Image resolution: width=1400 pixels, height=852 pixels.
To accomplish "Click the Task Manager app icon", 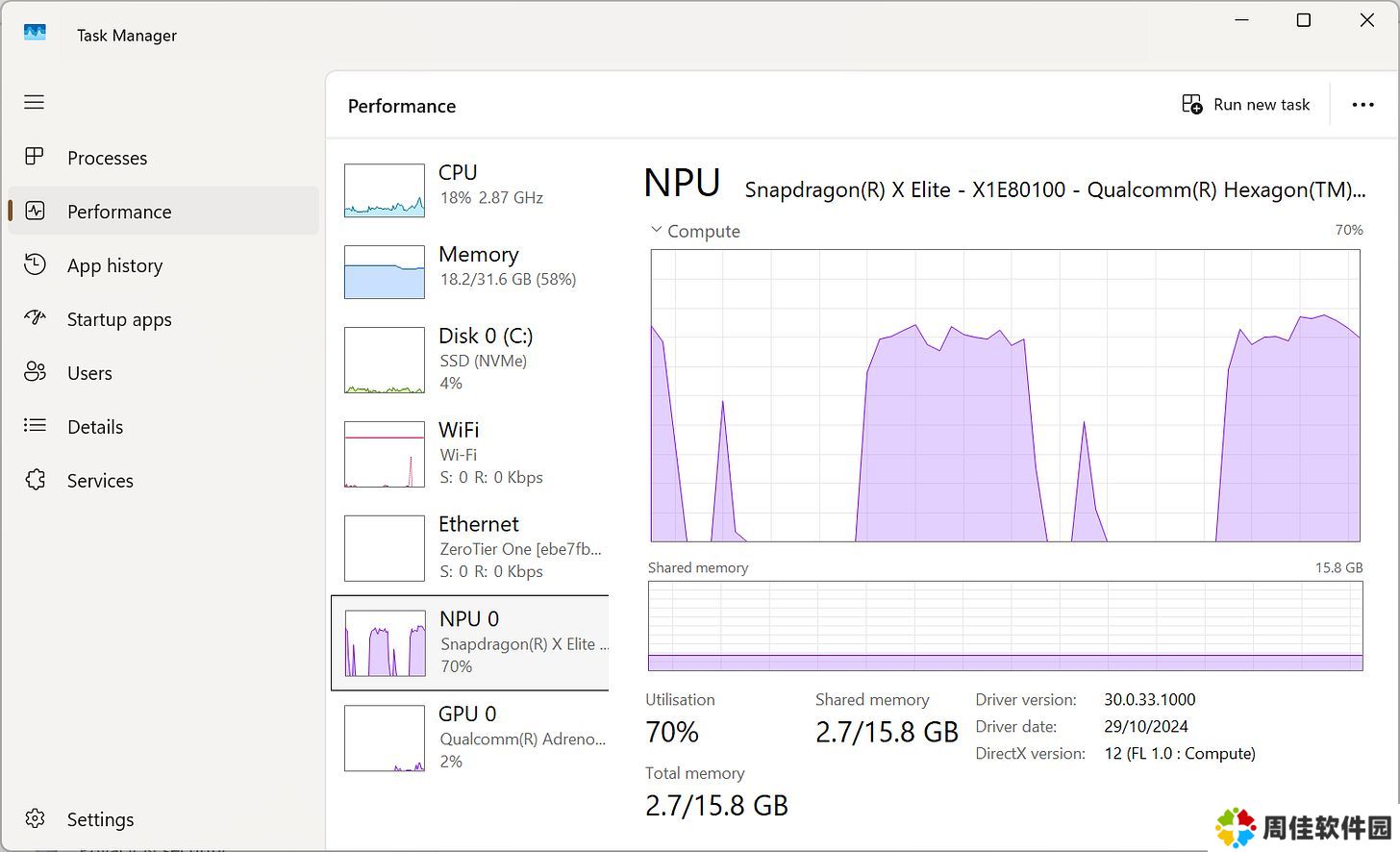I will click(x=35, y=34).
